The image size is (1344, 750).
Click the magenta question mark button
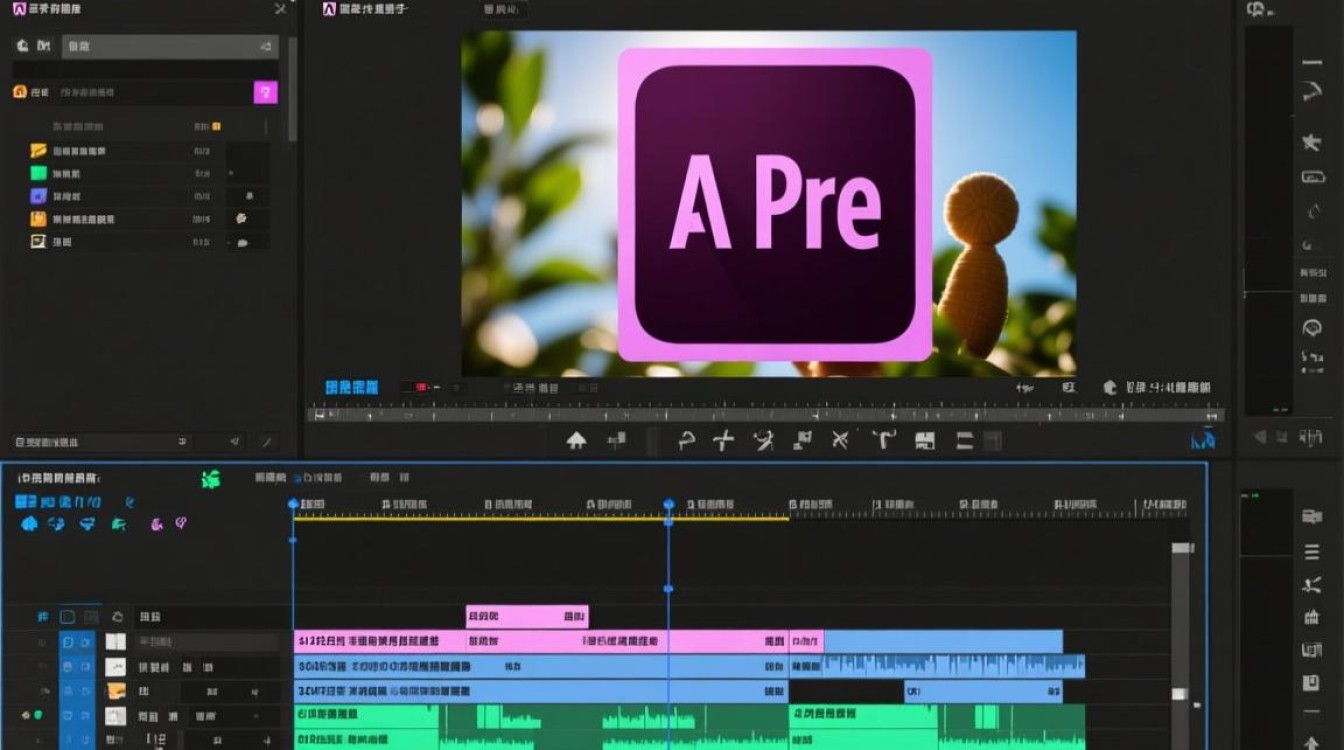(265, 93)
